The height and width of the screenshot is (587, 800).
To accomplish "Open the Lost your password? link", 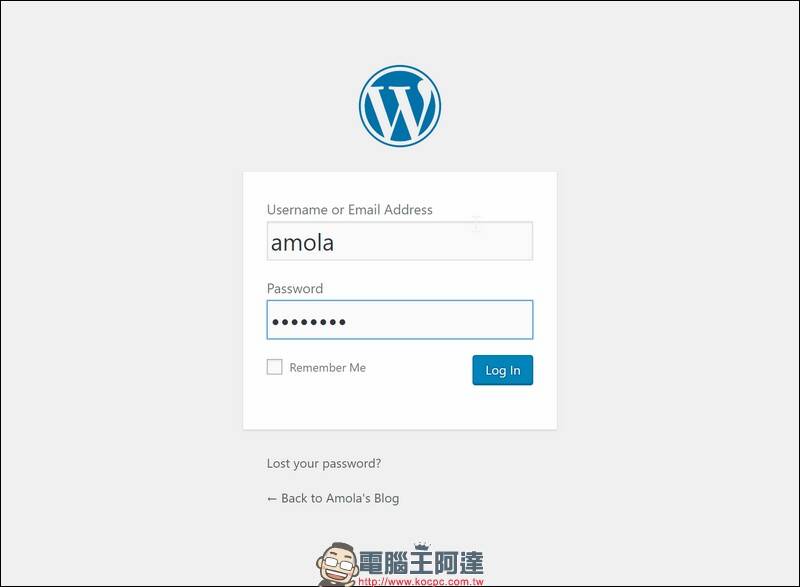I will [324, 464].
